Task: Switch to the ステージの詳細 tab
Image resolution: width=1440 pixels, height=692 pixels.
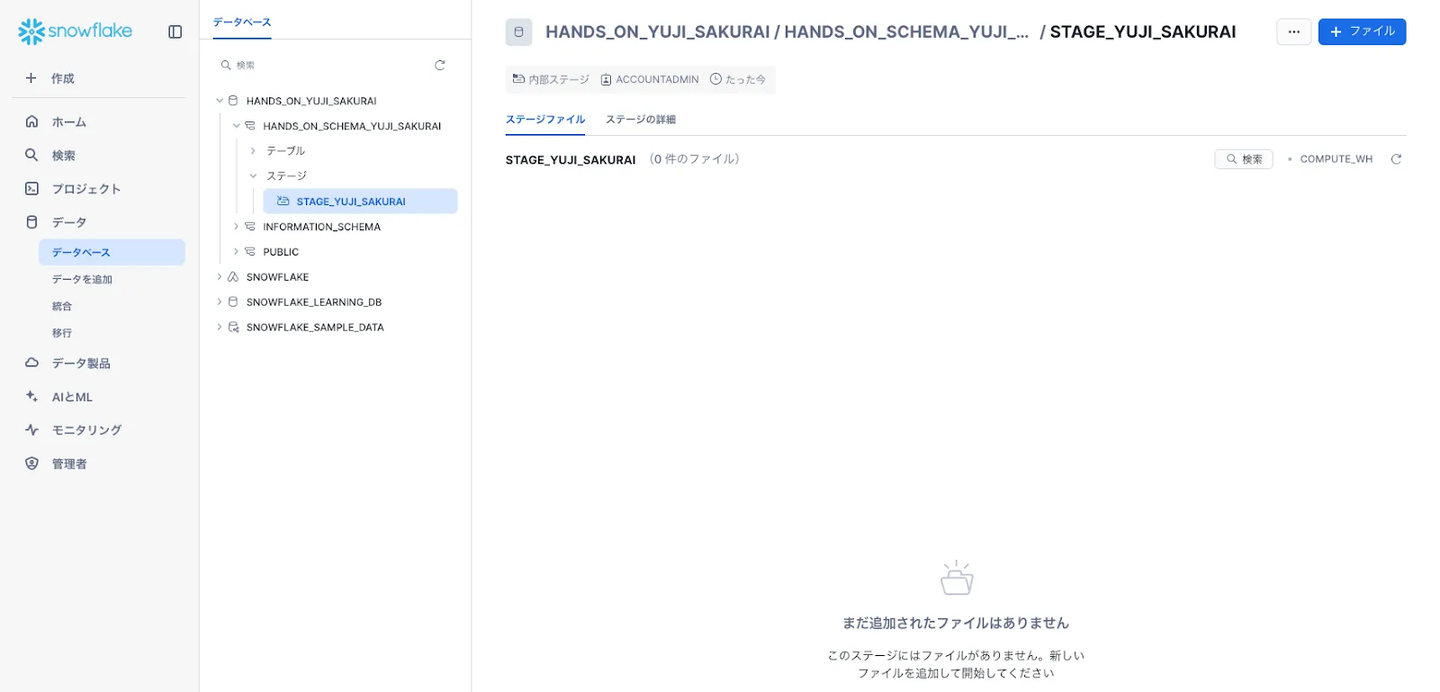Action: pos(640,119)
